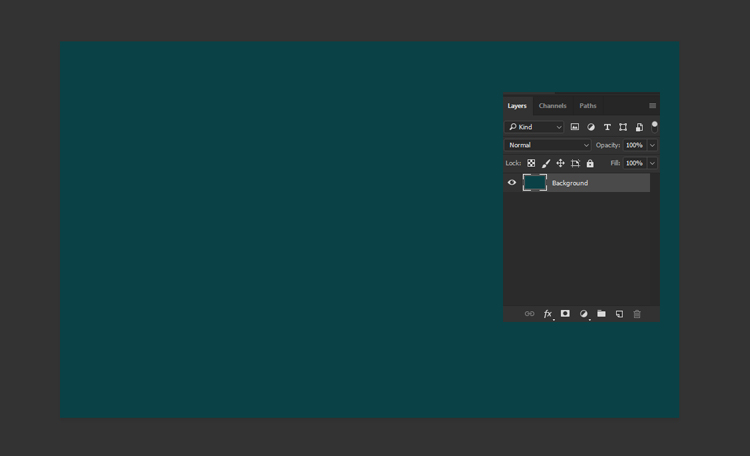The height and width of the screenshot is (456, 750).
Task: Create a new layer
Action: coord(619,314)
